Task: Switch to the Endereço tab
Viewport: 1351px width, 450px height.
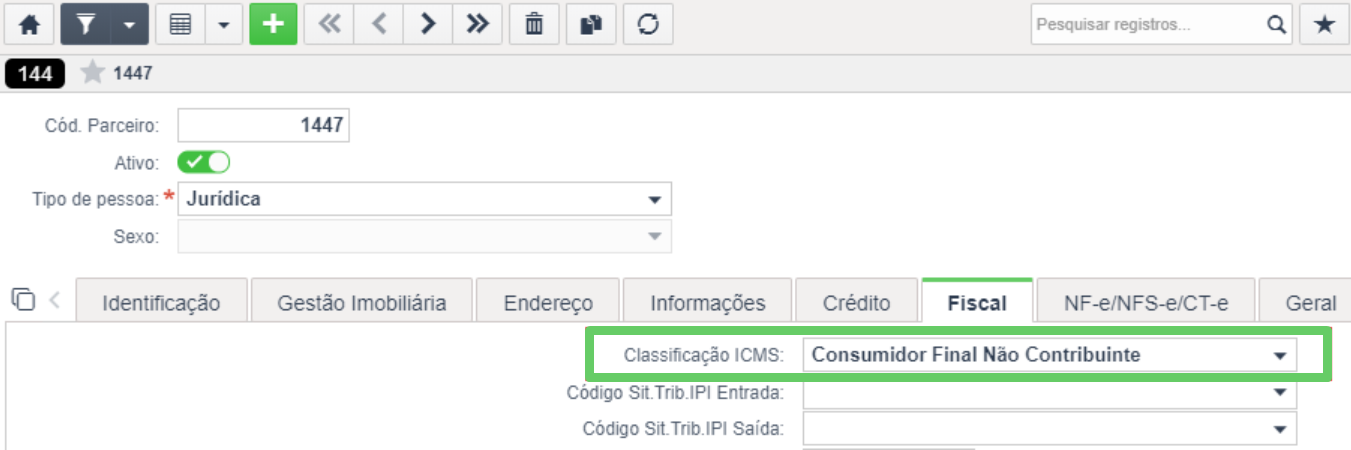Action: click(x=548, y=303)
